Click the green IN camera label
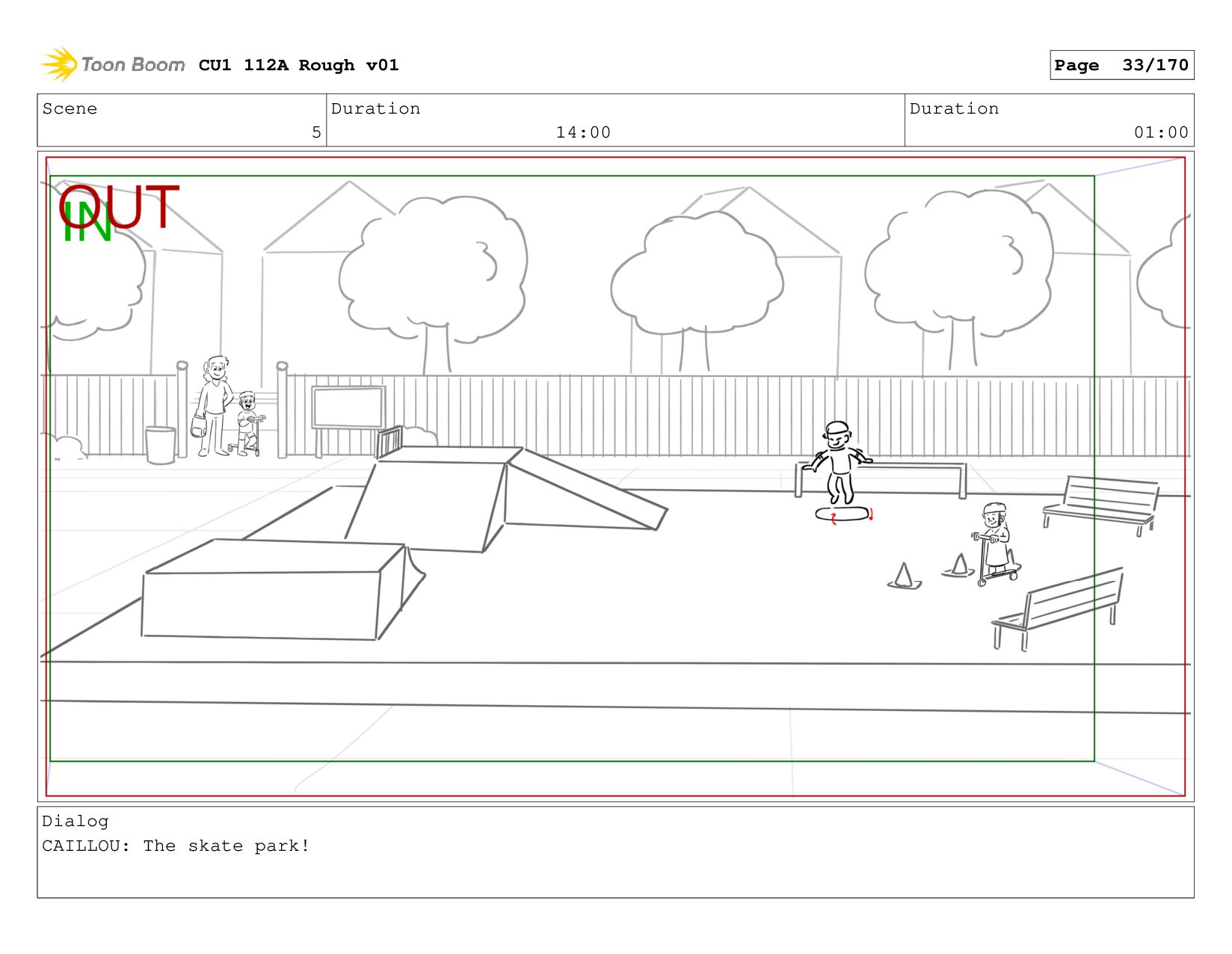The image size is (1232, 954). (87, 223)
